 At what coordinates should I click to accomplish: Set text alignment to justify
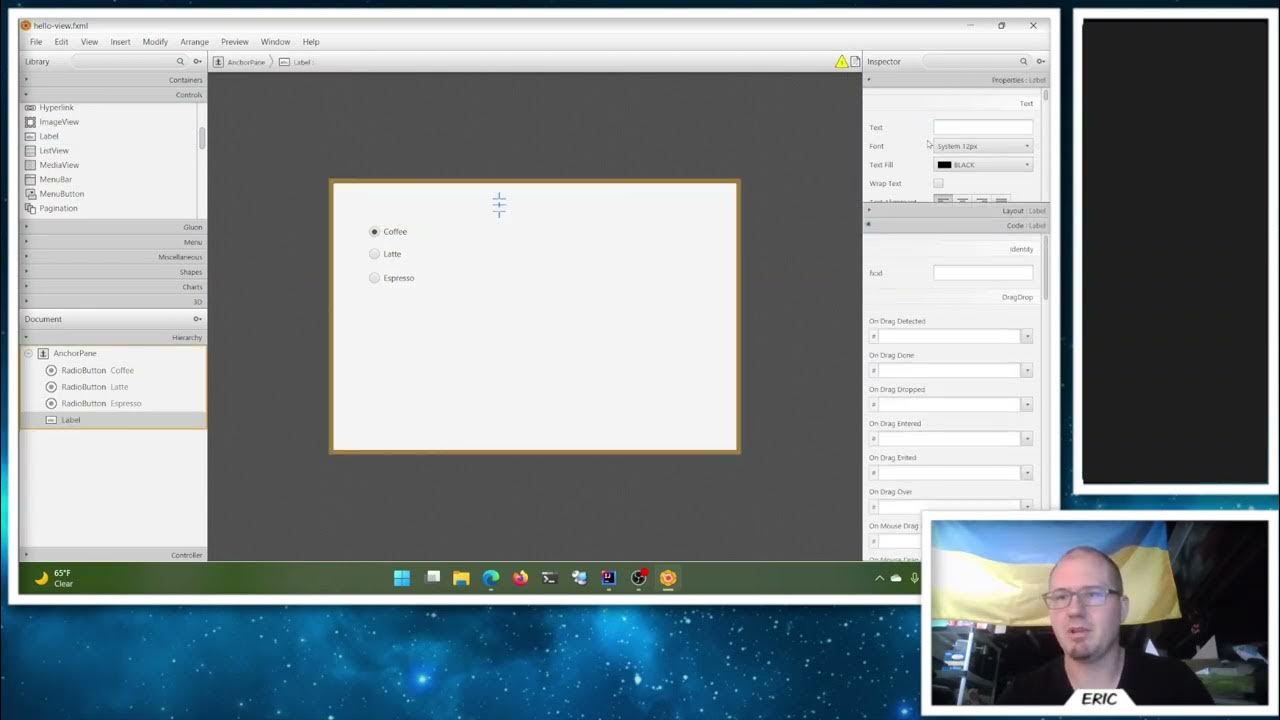[x=1001, y=200]
